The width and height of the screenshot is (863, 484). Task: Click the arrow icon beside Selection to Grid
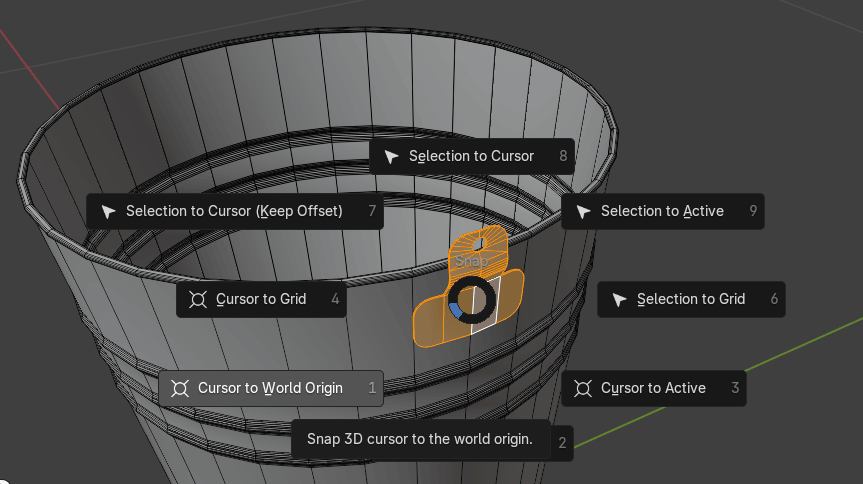619,299
